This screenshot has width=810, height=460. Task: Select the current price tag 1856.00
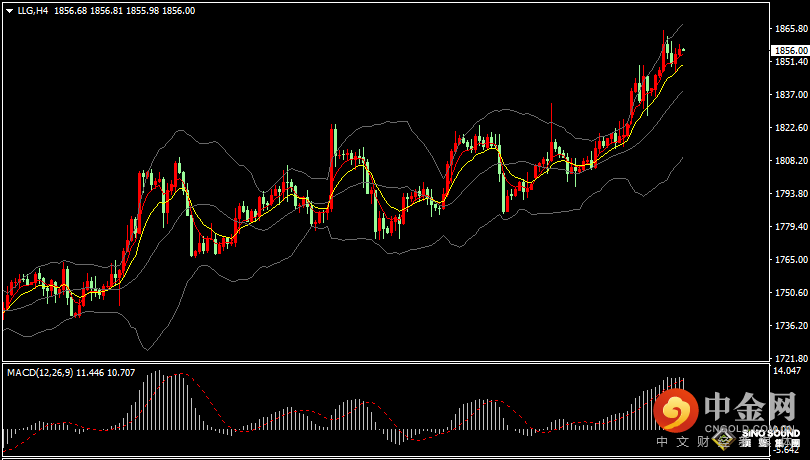(790, 50)
